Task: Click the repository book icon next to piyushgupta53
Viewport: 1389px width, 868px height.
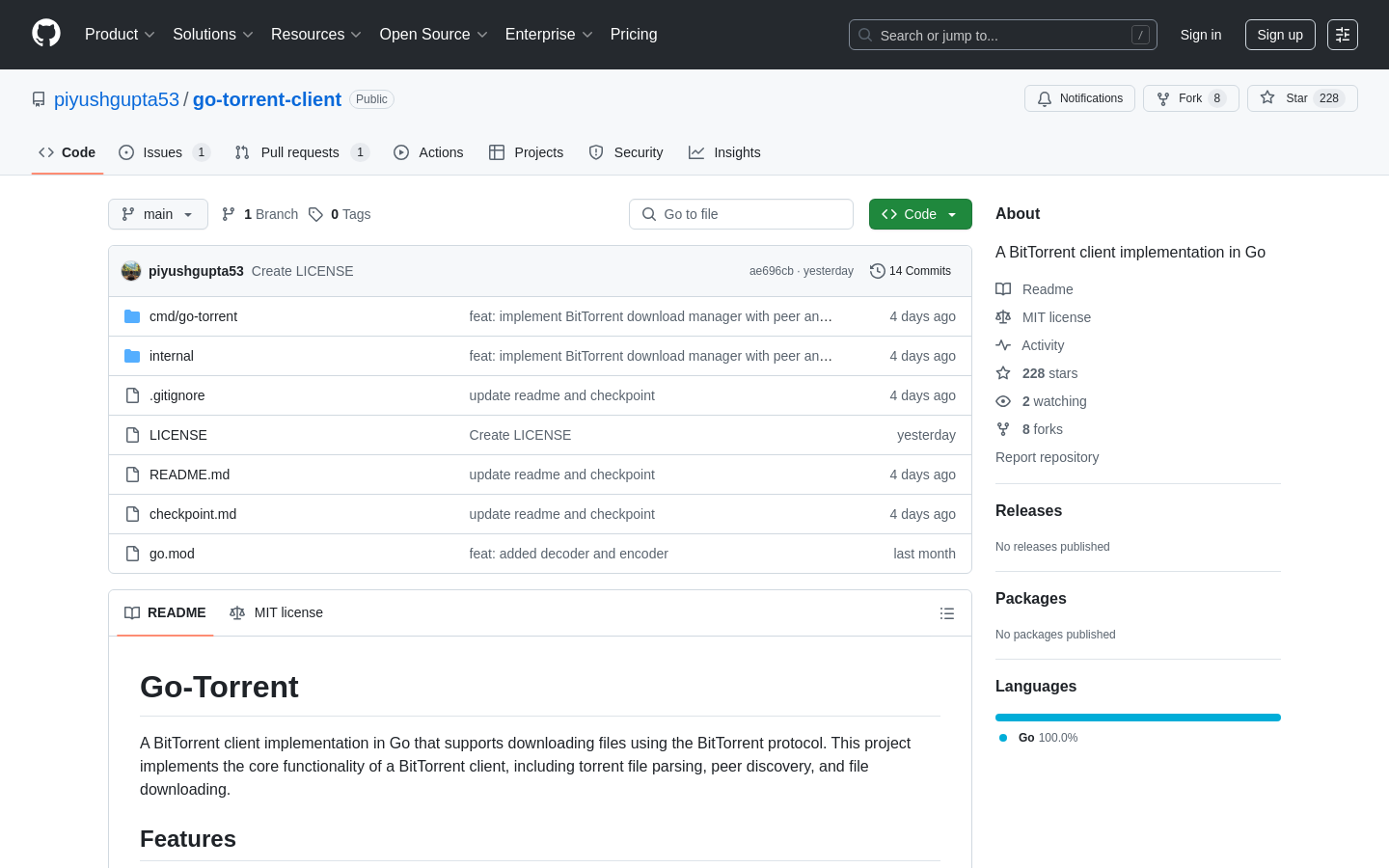Action: (39, 99)
